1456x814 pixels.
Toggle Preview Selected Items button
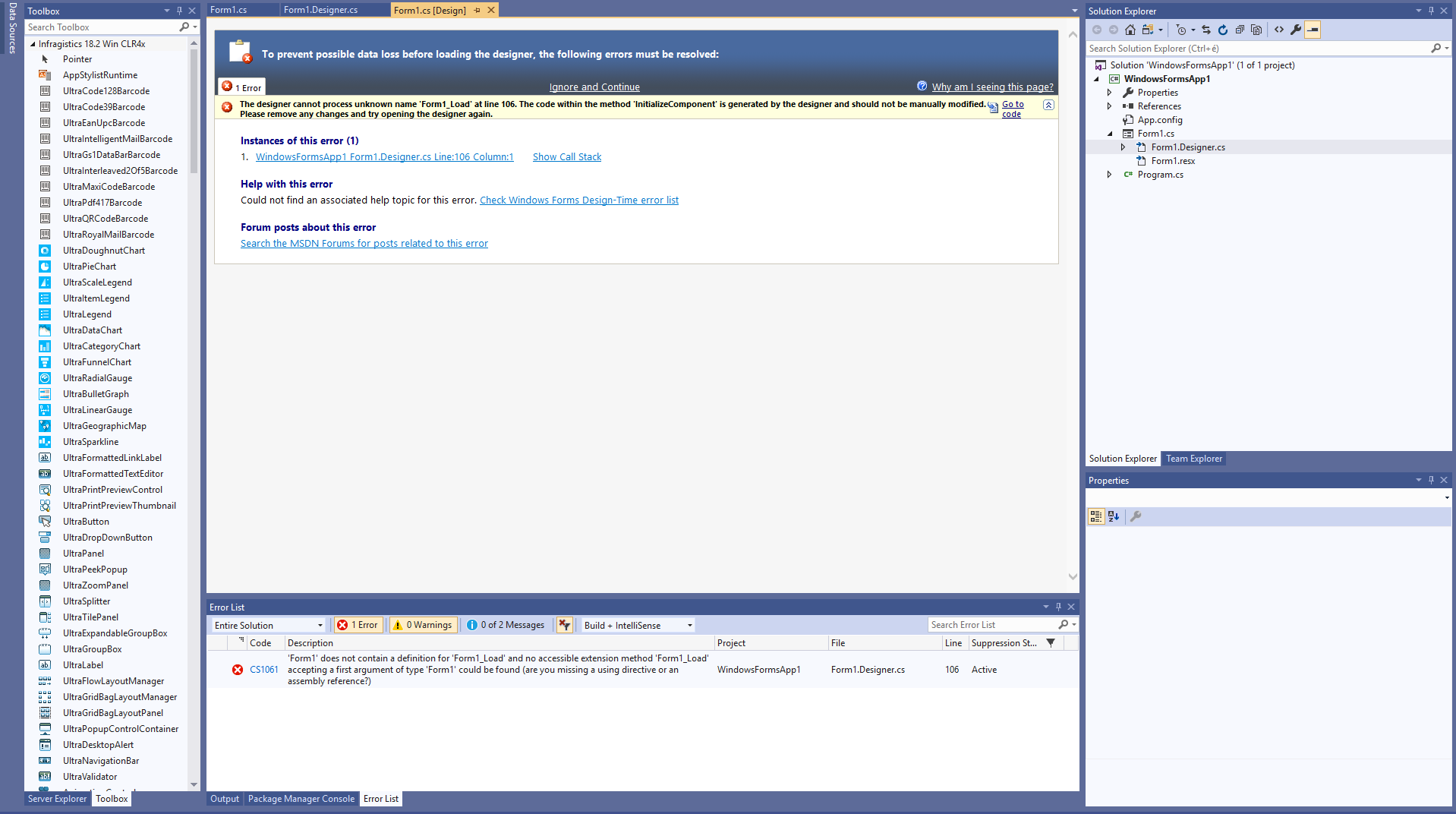[1313, 30]
